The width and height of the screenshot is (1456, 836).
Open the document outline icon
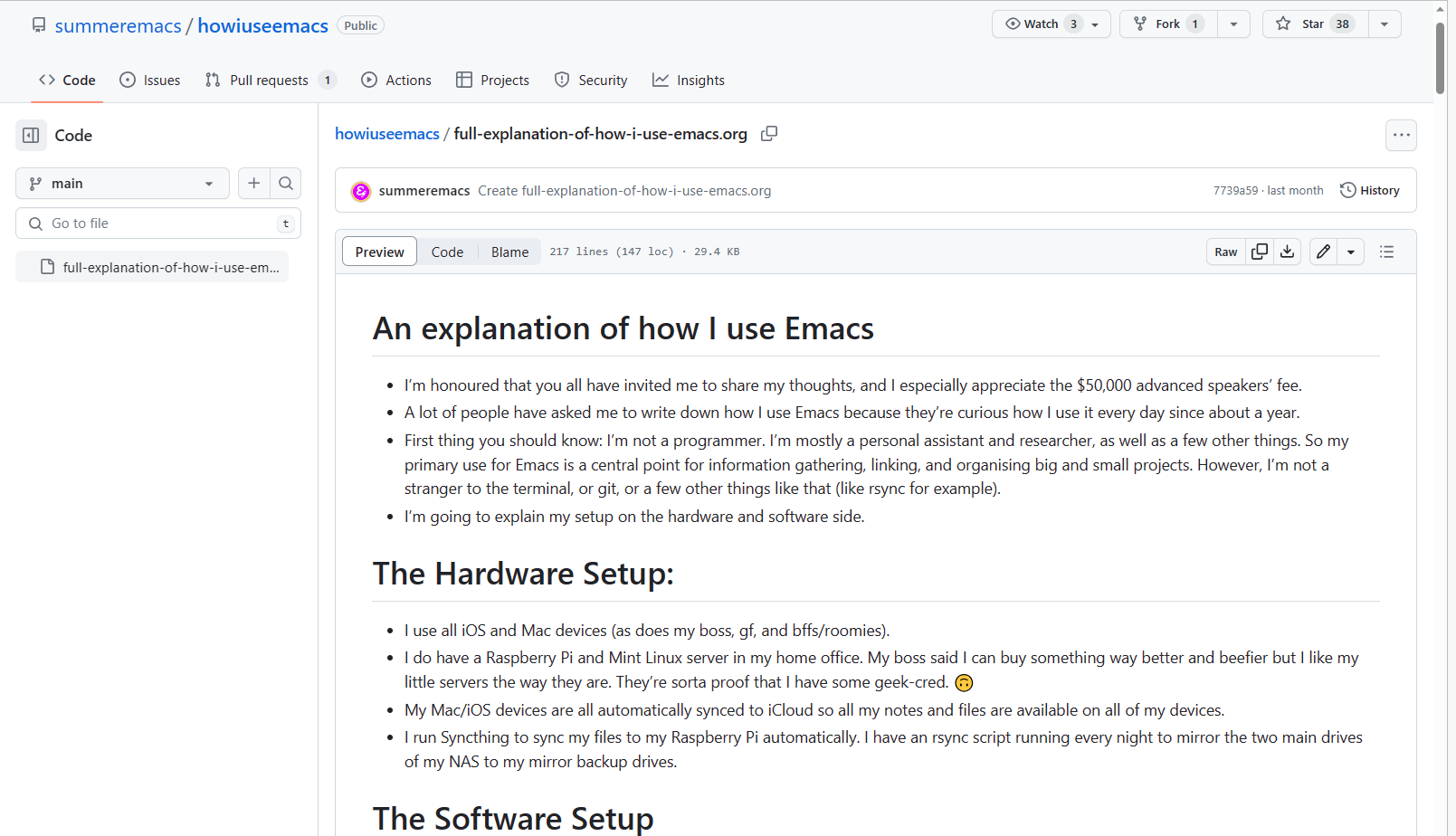click(x=1386, y=252)
